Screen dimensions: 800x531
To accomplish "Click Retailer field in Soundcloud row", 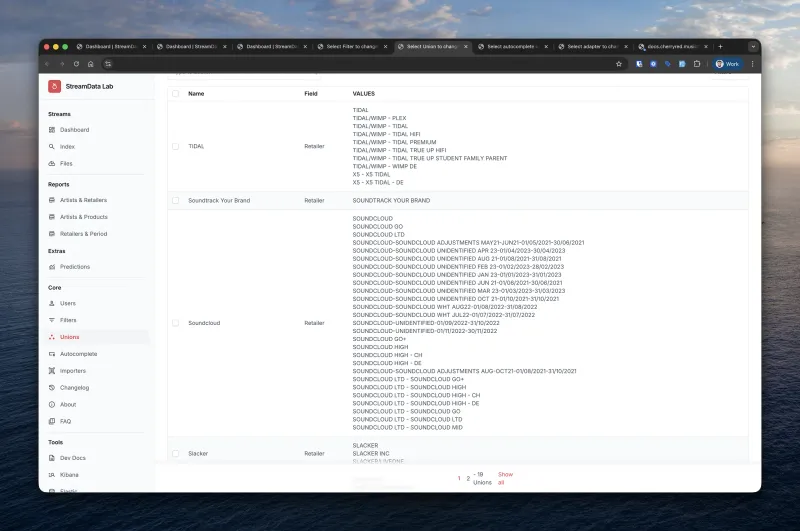I will [314, 323].
